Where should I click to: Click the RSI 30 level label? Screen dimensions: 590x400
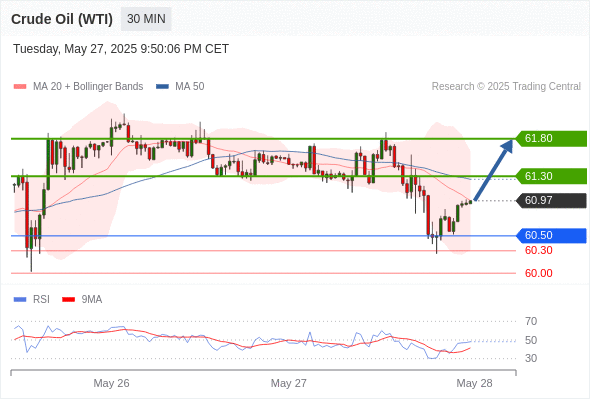click(531, 358)
